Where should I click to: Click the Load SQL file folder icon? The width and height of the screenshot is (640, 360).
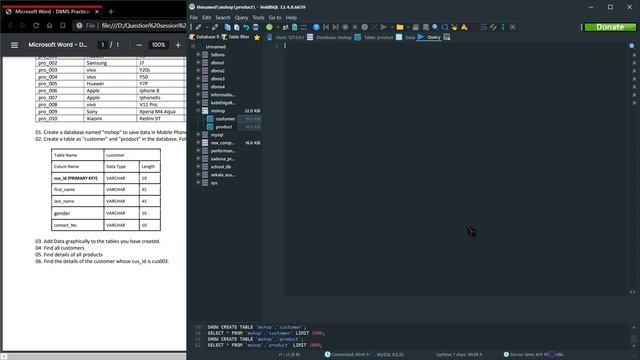[x=400, y=27]
